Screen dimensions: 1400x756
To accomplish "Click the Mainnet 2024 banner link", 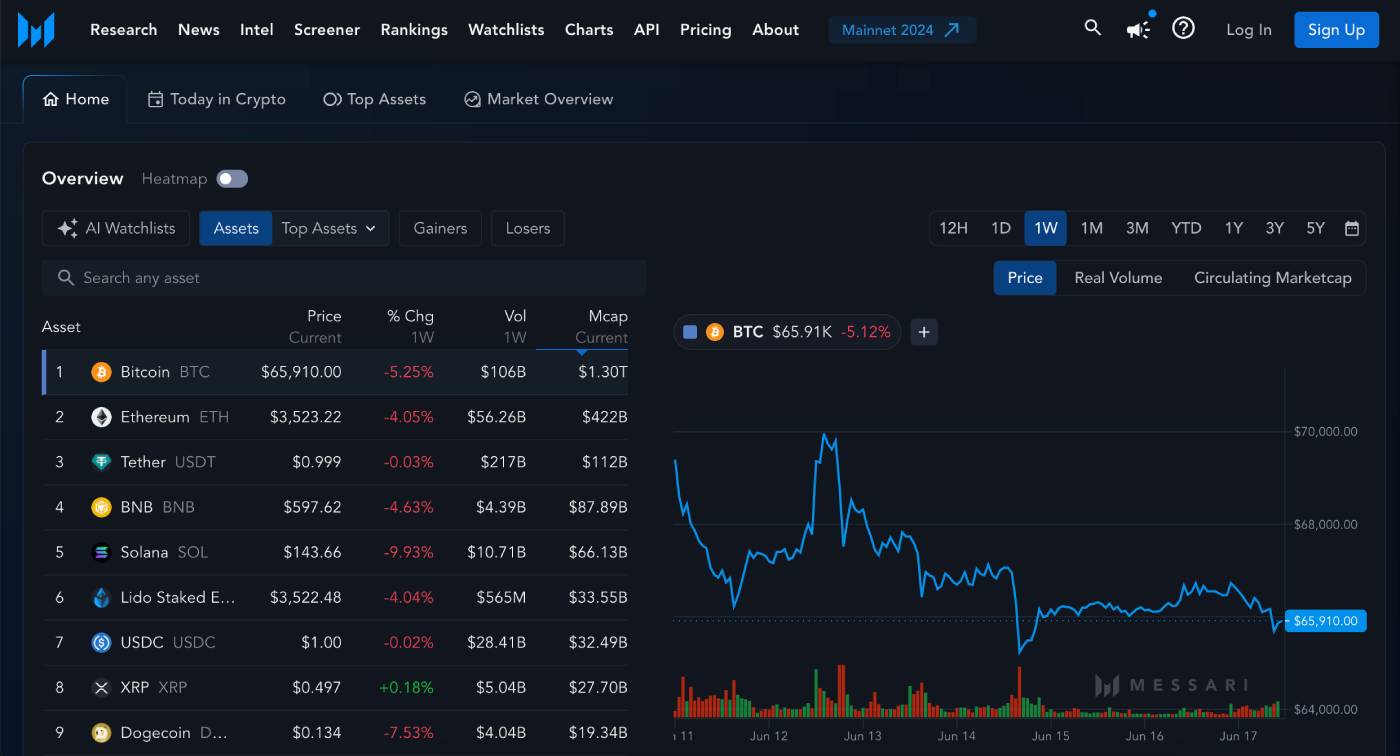I will point(901,30).
